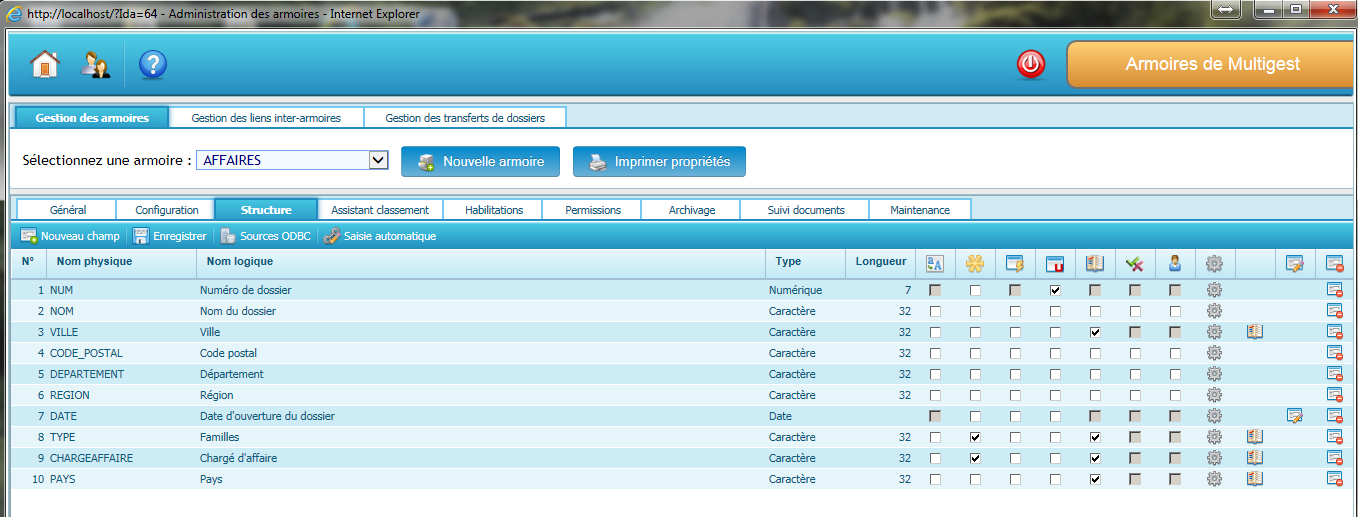Click the Nouvelle armoire button

pos(479,162)
